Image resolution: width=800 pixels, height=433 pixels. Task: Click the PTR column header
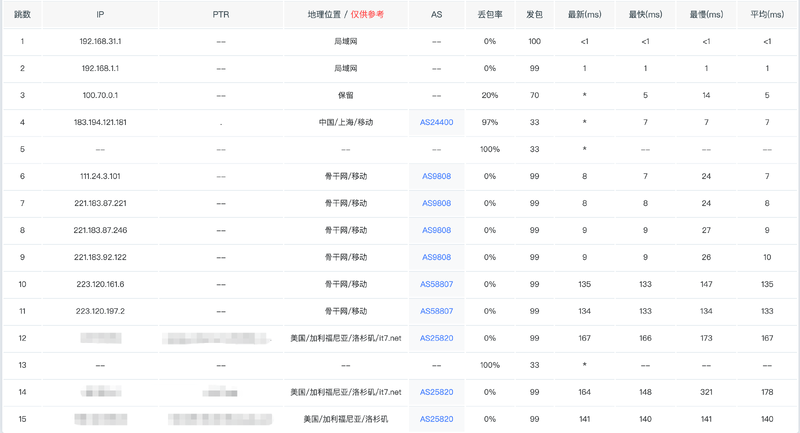coord(221,15)
